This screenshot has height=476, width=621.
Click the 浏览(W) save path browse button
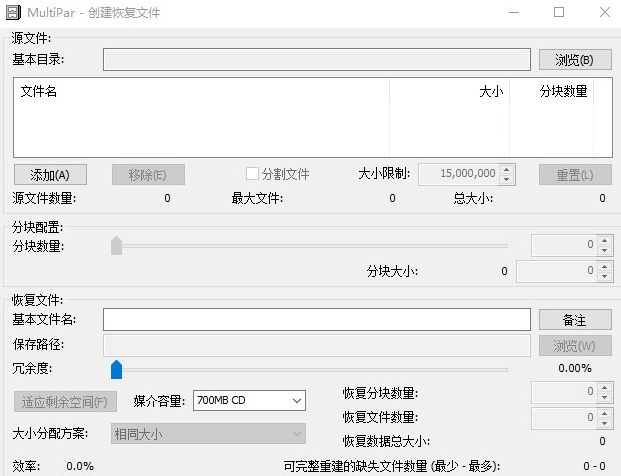tap(575, 346)
